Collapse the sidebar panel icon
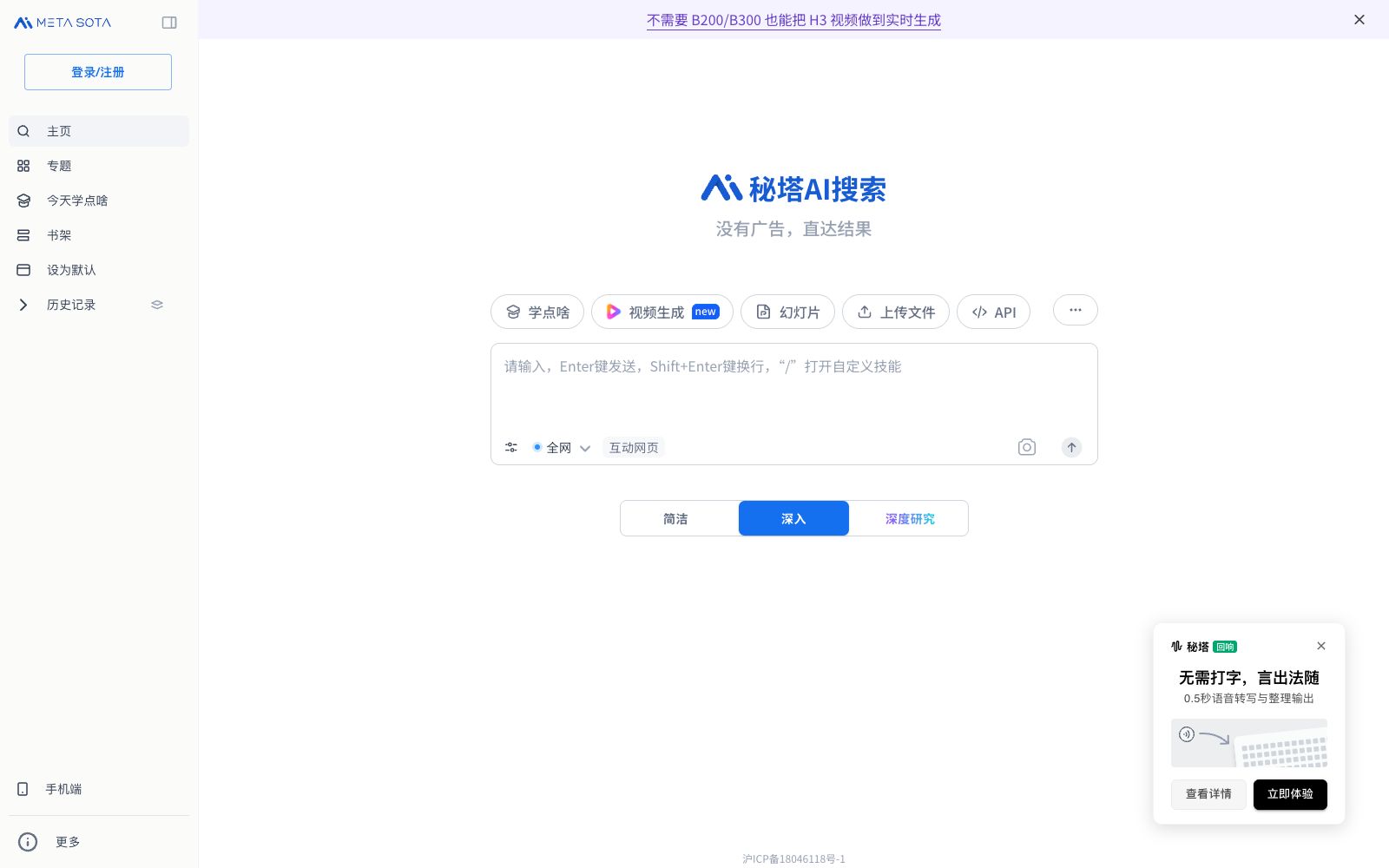The width and height of the screenshot is (1389, 868). pos(169,23)
